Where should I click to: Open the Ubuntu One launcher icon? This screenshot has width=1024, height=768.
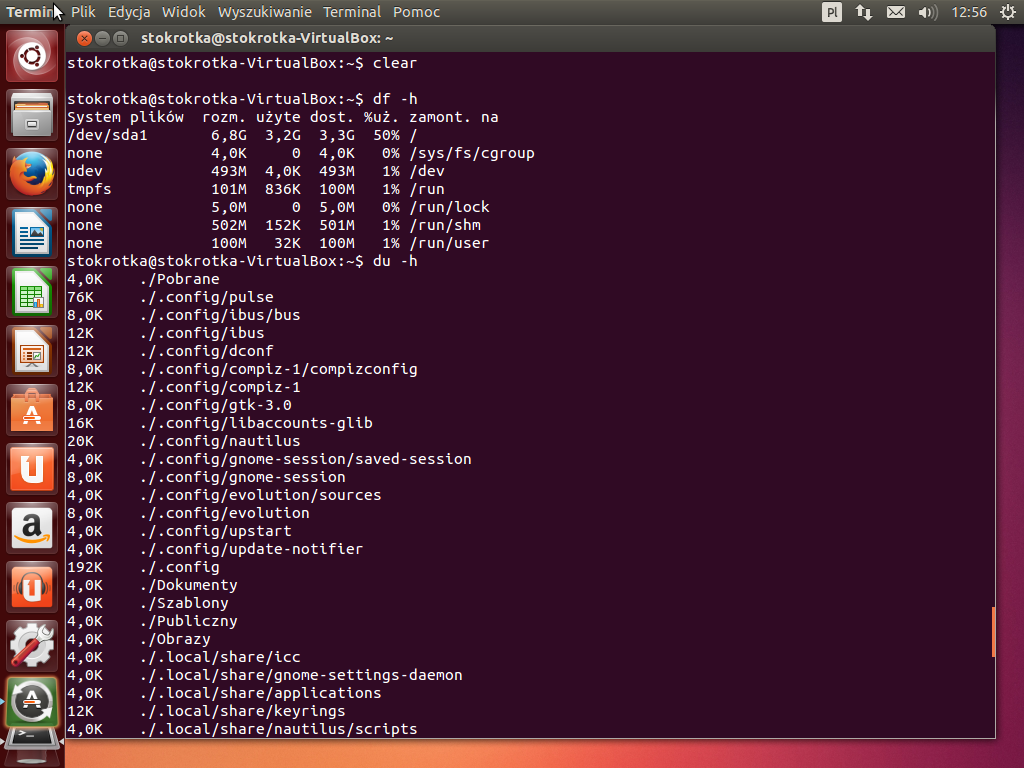pos(32,469)
